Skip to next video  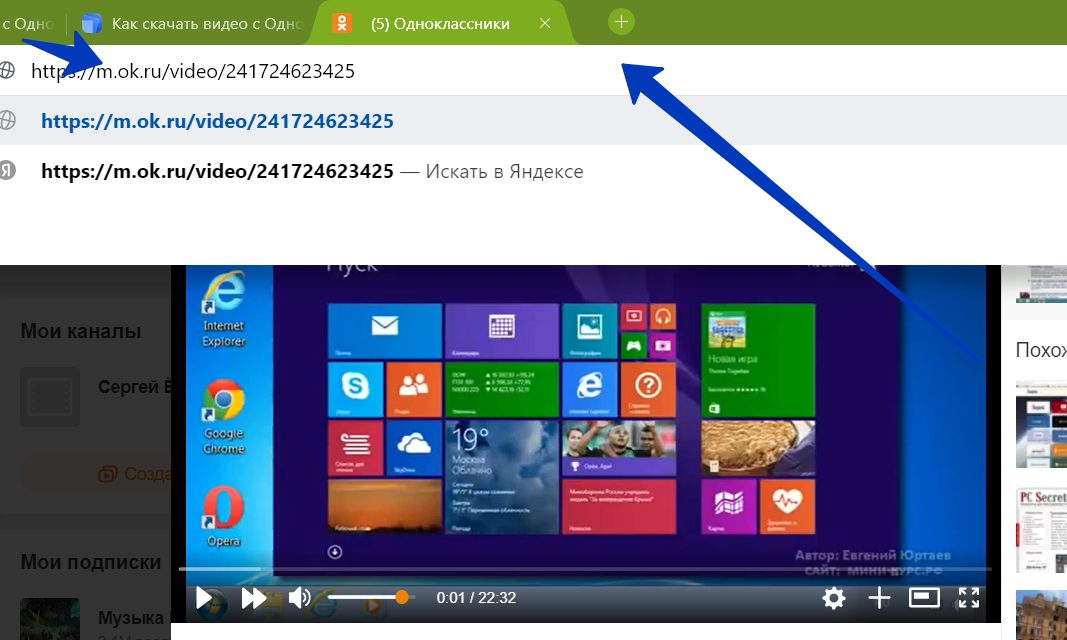[x=253, y=598]
